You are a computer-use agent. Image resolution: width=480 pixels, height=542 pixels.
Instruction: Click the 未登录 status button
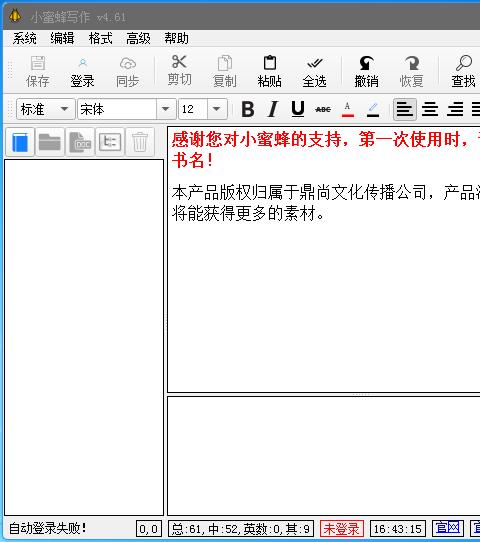pyautogui.click(x=342, y=529)
